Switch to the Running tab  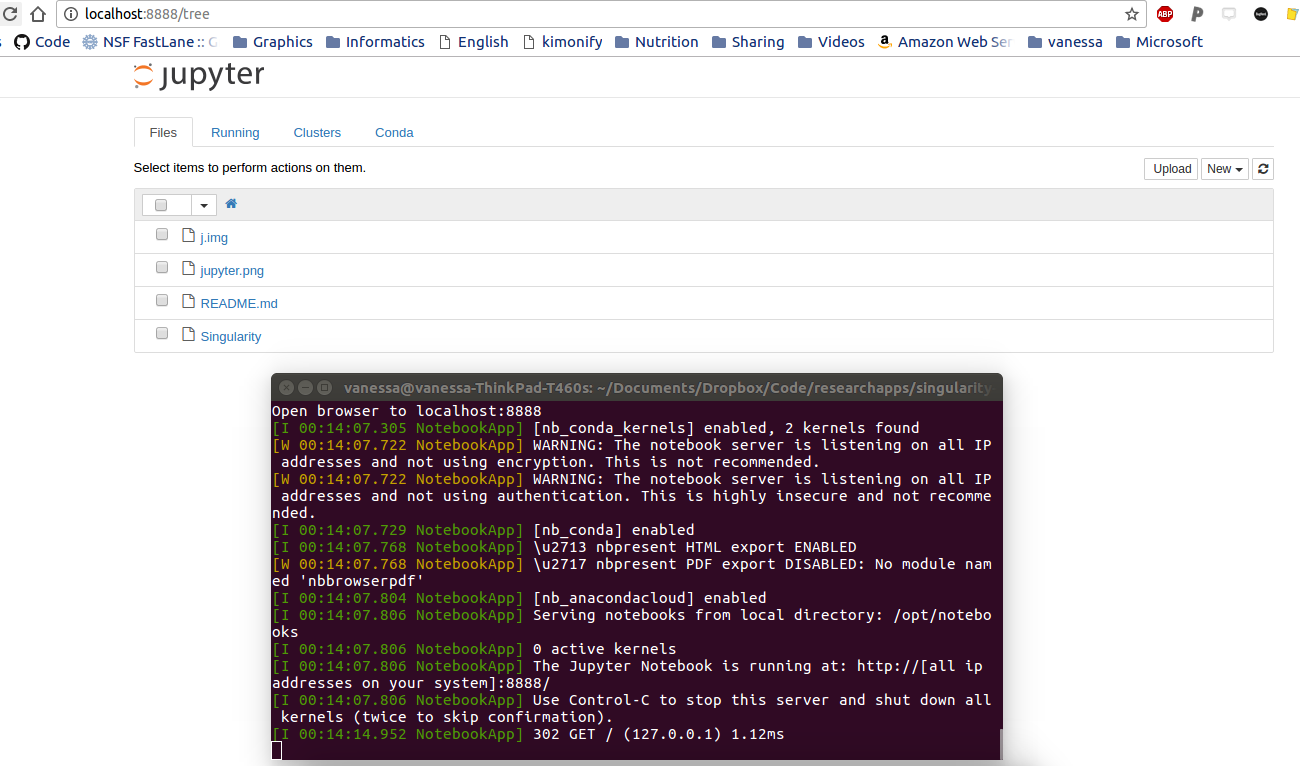[x=235, y=132]
